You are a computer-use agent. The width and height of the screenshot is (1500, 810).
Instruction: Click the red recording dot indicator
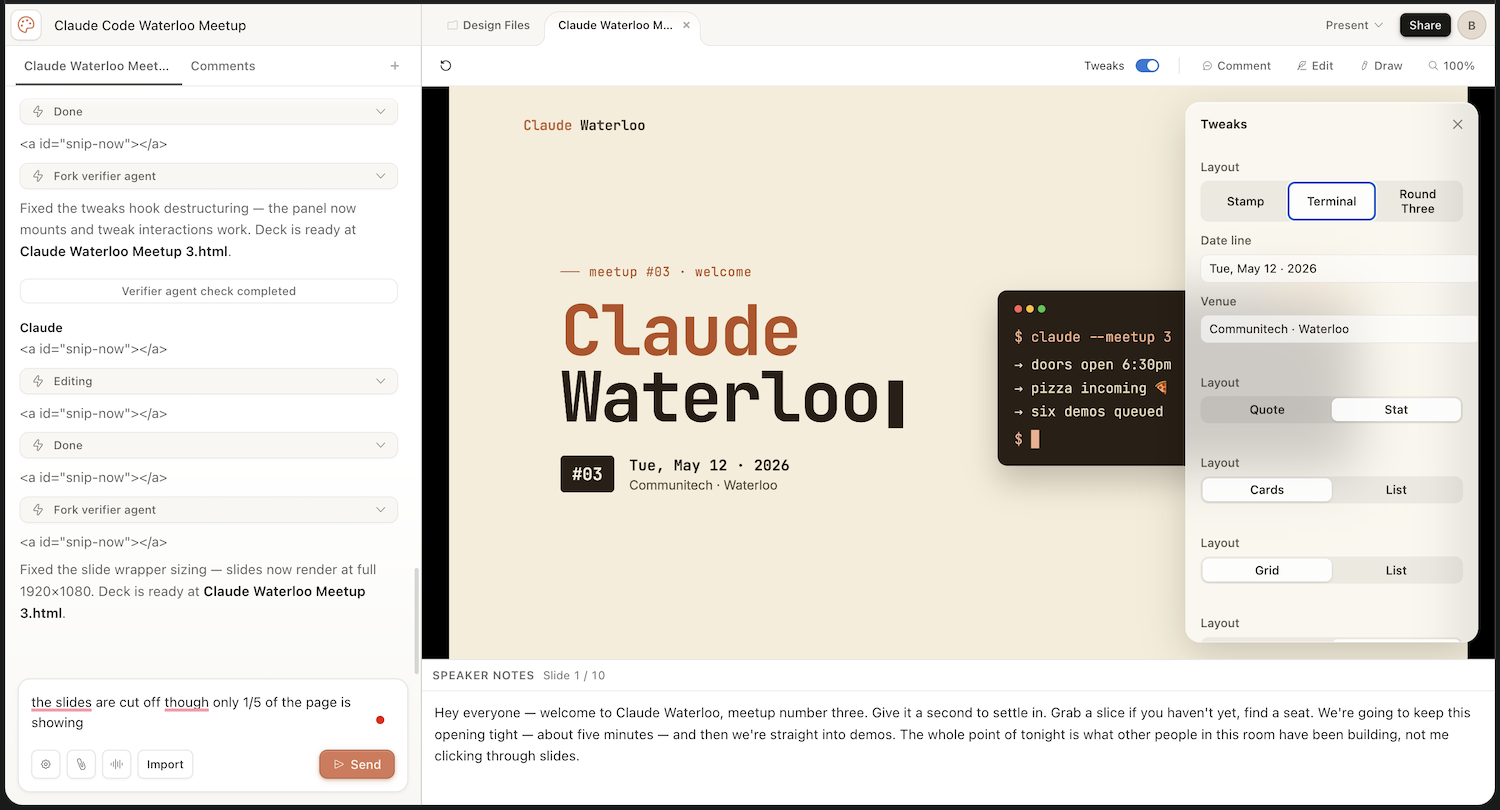380,720
